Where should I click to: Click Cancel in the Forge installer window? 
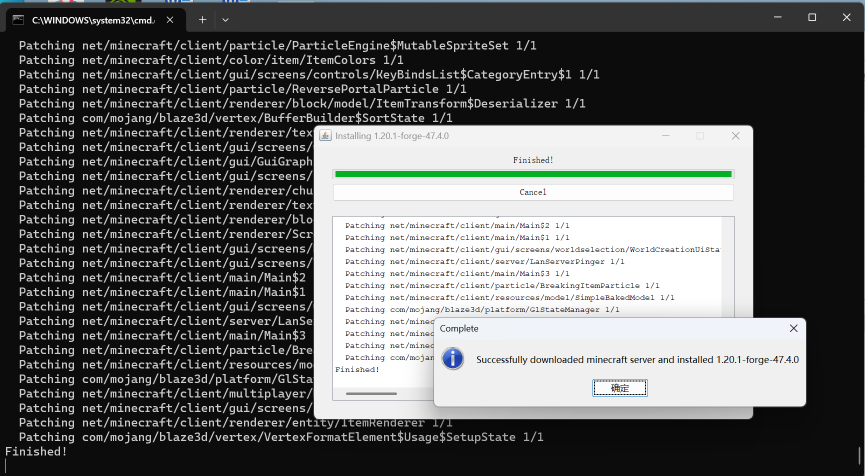(533, 192)
